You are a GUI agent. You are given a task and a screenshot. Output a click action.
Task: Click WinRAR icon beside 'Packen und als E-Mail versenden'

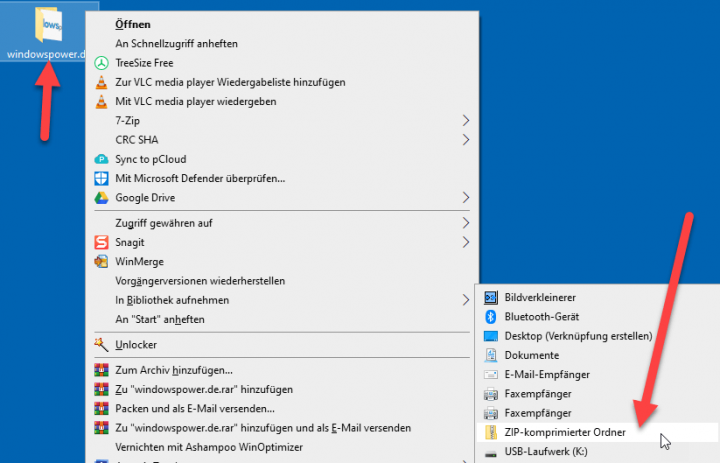tap(101, 409)
